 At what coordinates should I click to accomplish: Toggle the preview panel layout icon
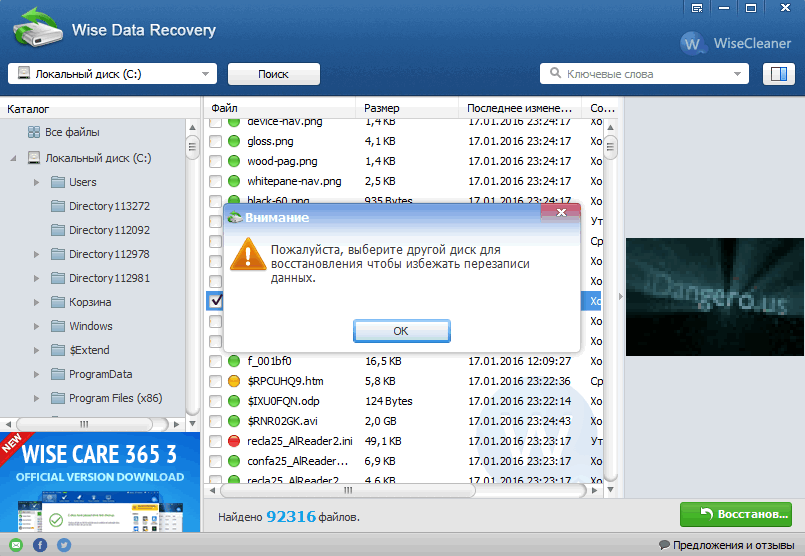(776, 74)
